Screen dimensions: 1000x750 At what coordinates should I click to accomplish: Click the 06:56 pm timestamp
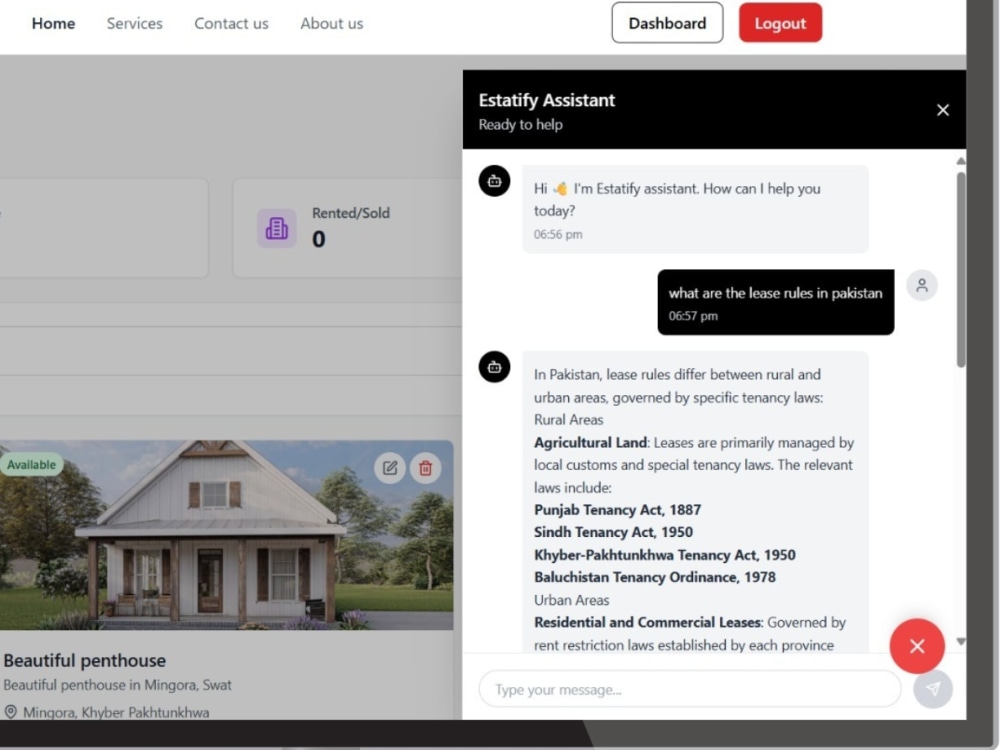click(558, 234)
